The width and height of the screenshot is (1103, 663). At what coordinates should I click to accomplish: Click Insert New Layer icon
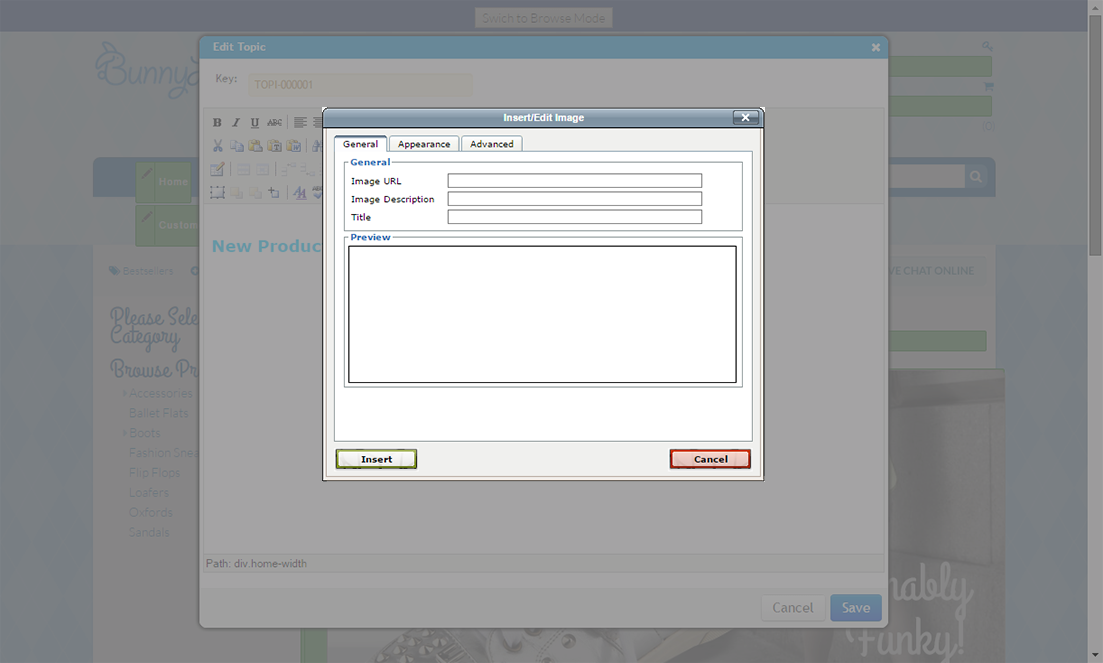[x=217, y=193]
